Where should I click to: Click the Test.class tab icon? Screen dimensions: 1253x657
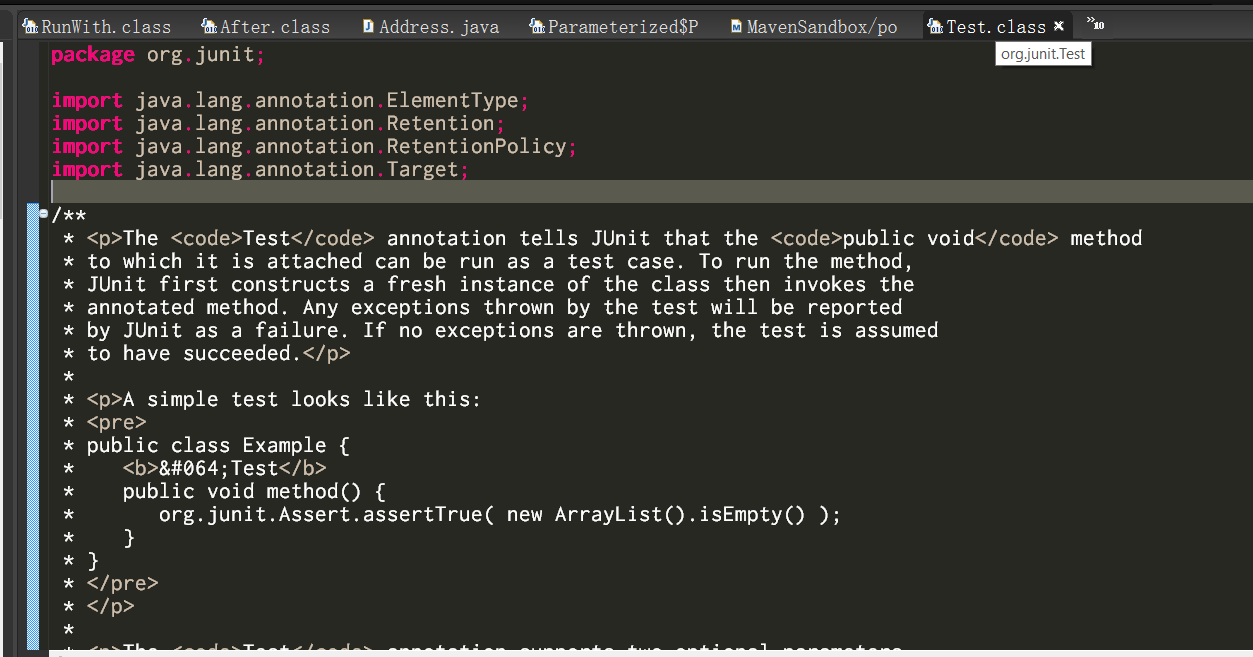tap(935, 26)
